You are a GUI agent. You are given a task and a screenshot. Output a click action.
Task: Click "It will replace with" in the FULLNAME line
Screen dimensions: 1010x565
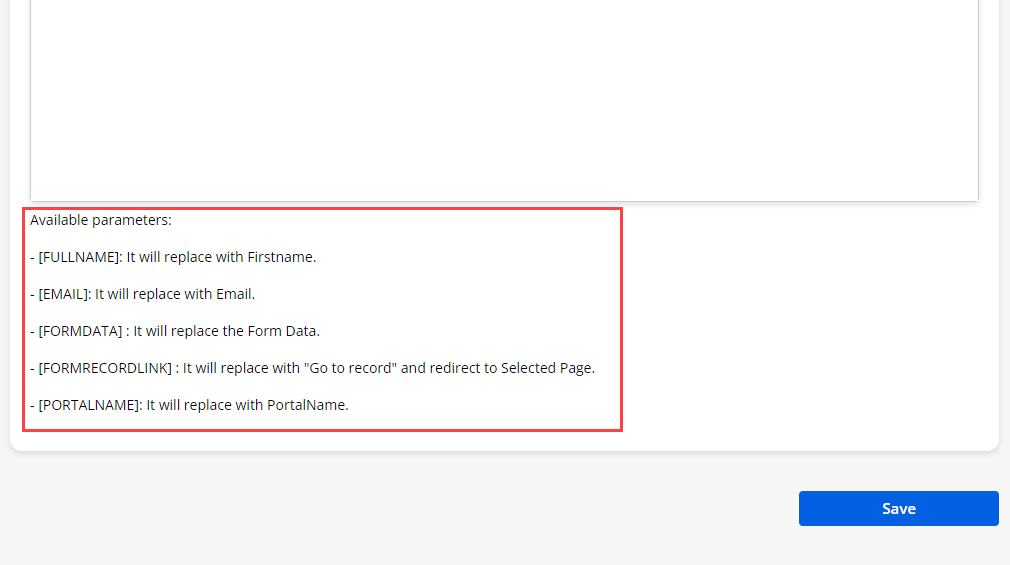pos(185,257)
